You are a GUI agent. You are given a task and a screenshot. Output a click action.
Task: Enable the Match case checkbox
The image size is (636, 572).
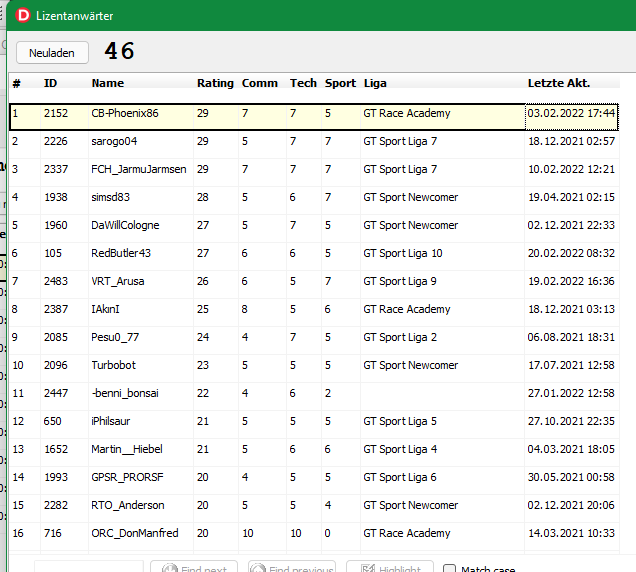(449, 569)
